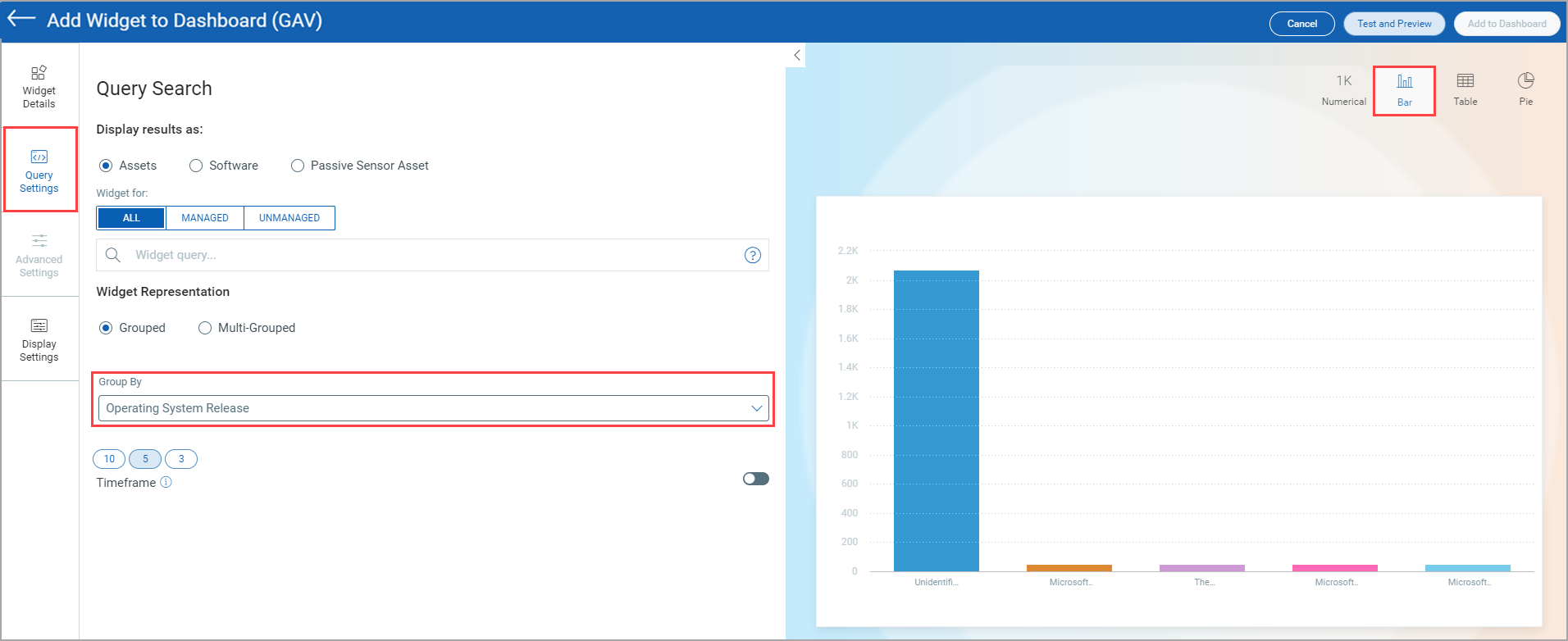This screenshot has width=1568, height=641.
Task: Select Multi-Grouped representation
Action: point(205,328)
